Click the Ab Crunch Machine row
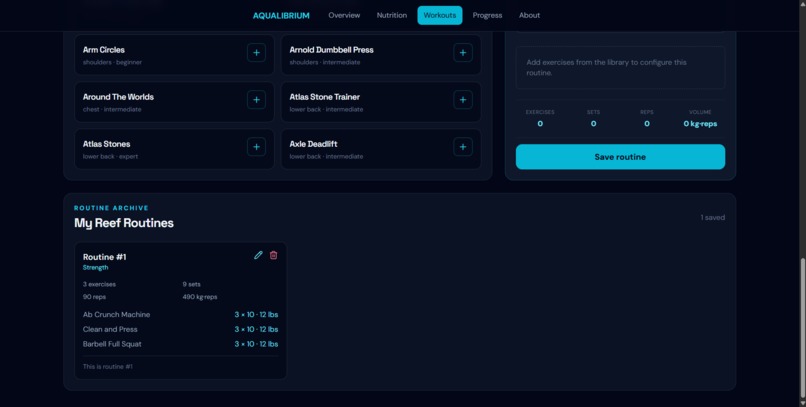The width and height of the screenshot is (806, 407). (180, 314)
